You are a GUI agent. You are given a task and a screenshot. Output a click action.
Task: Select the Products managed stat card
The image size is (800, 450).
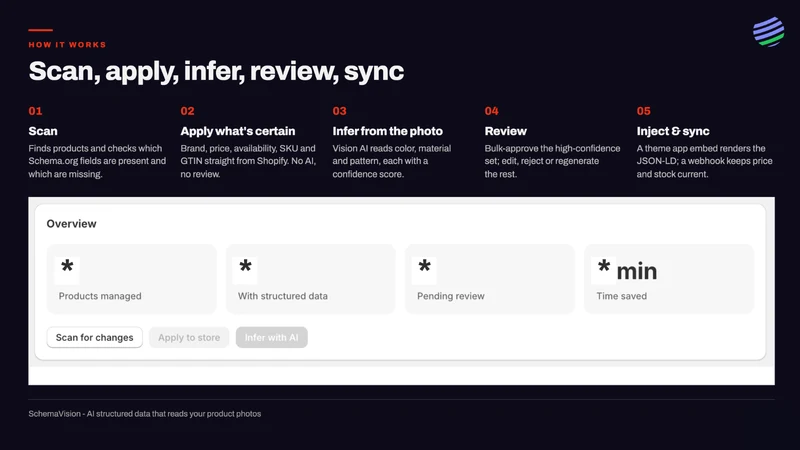[132, 279]
